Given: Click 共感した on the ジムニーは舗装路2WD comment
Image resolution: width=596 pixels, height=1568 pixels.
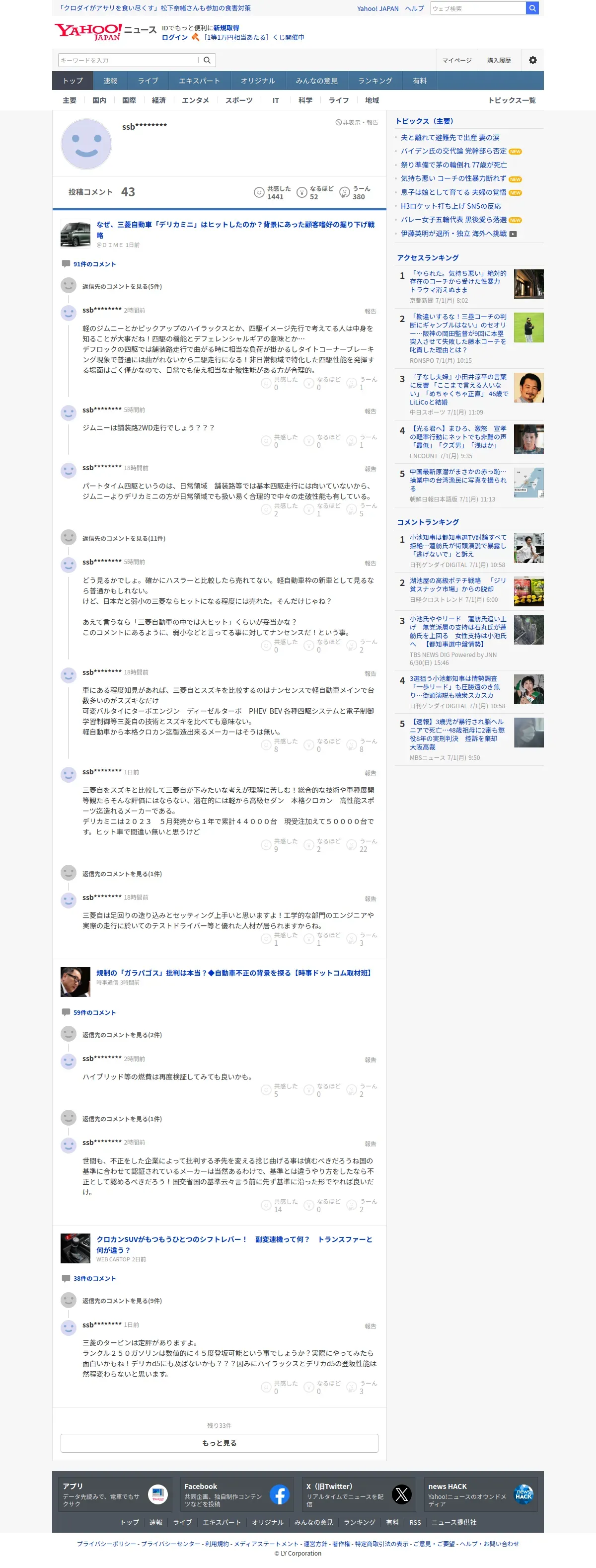Looking at the screenshot, I should click(x=279, y=441).
